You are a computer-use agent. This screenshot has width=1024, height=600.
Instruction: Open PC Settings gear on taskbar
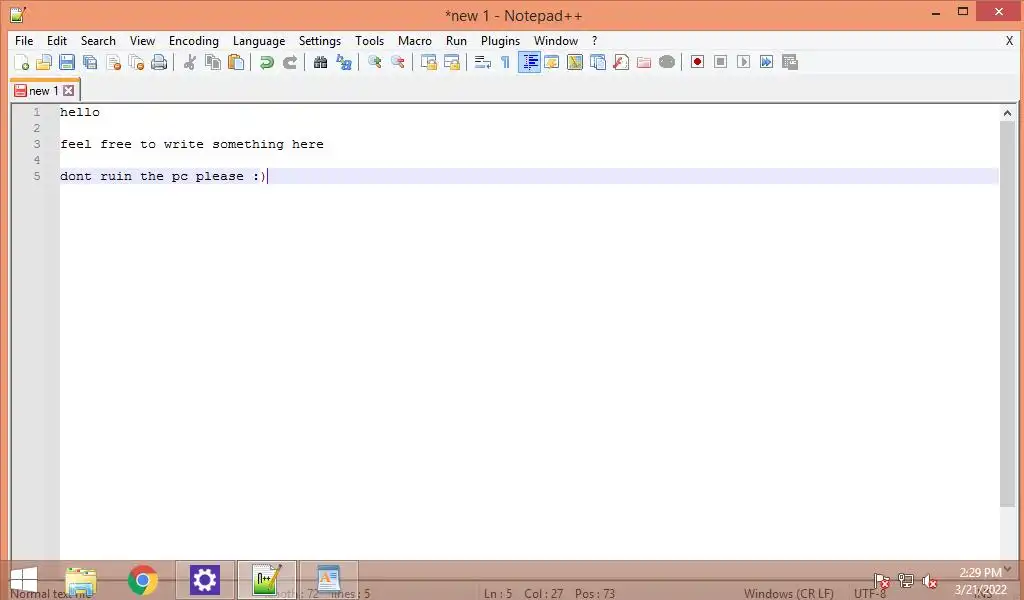click(204, 580)
